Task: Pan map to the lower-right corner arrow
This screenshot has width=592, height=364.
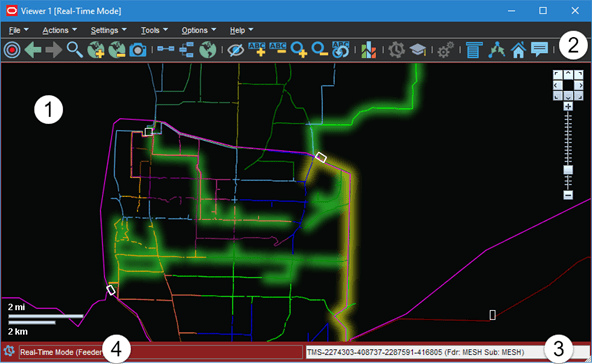Action: point(579,97)
